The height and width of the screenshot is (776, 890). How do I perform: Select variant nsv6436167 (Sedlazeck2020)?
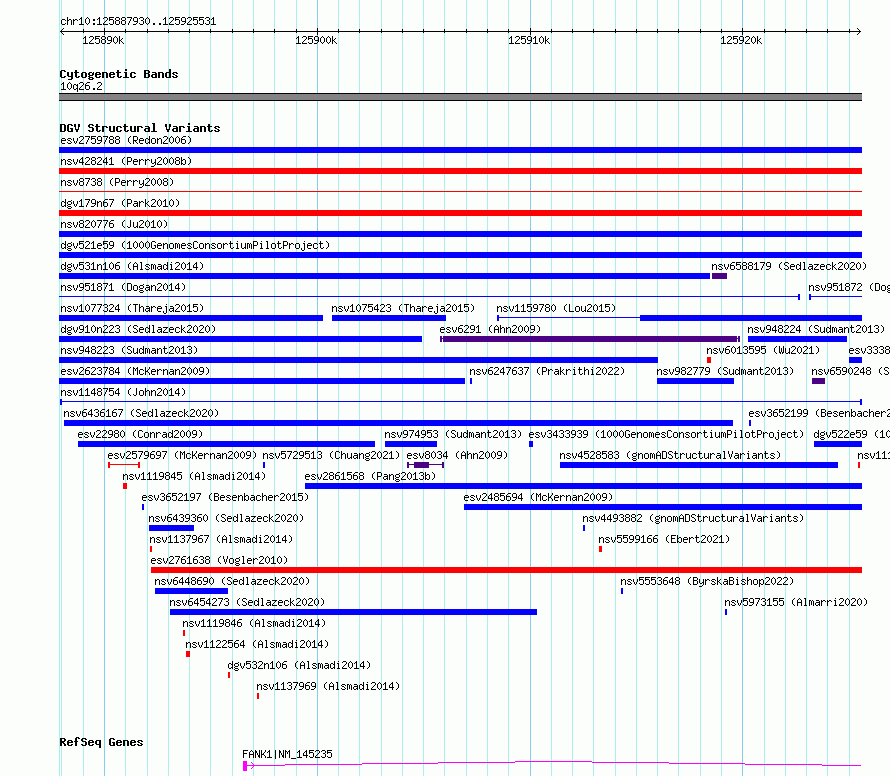coord(141,413)
